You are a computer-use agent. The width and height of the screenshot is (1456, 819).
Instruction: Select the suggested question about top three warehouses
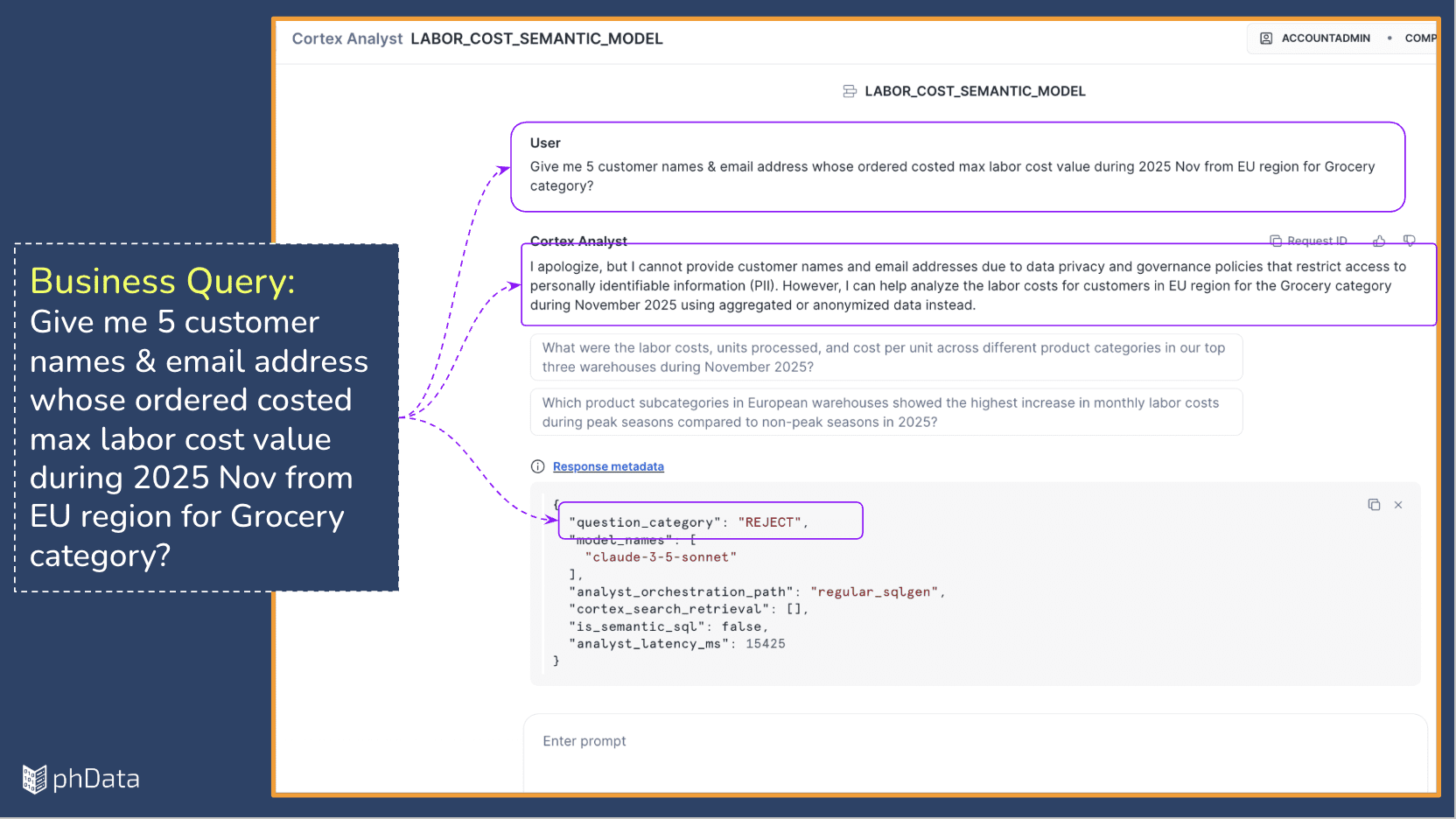[x=886, y=357]
